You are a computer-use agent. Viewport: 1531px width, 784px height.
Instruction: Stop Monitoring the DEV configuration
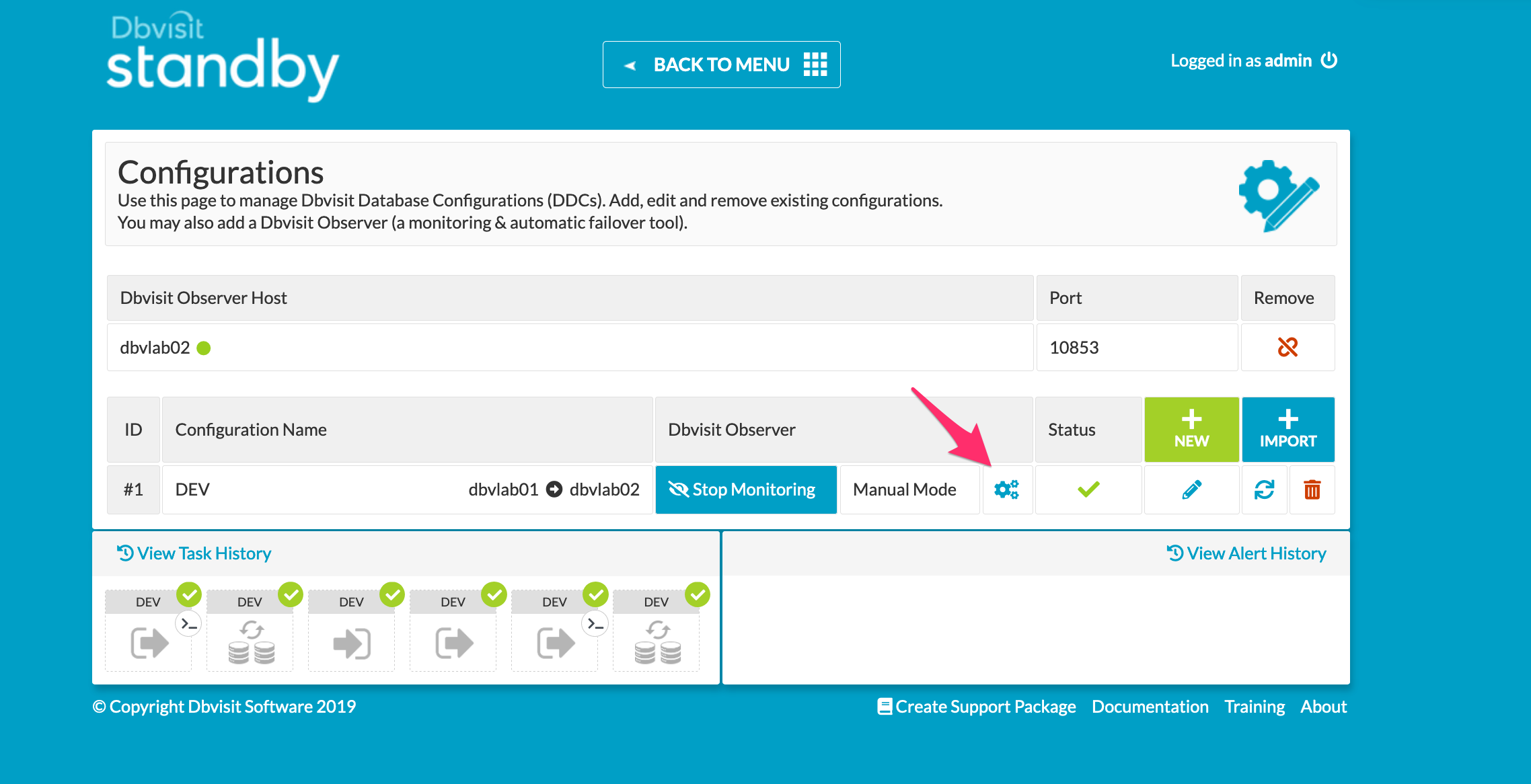pyautogui.click(x=746, y=489)
